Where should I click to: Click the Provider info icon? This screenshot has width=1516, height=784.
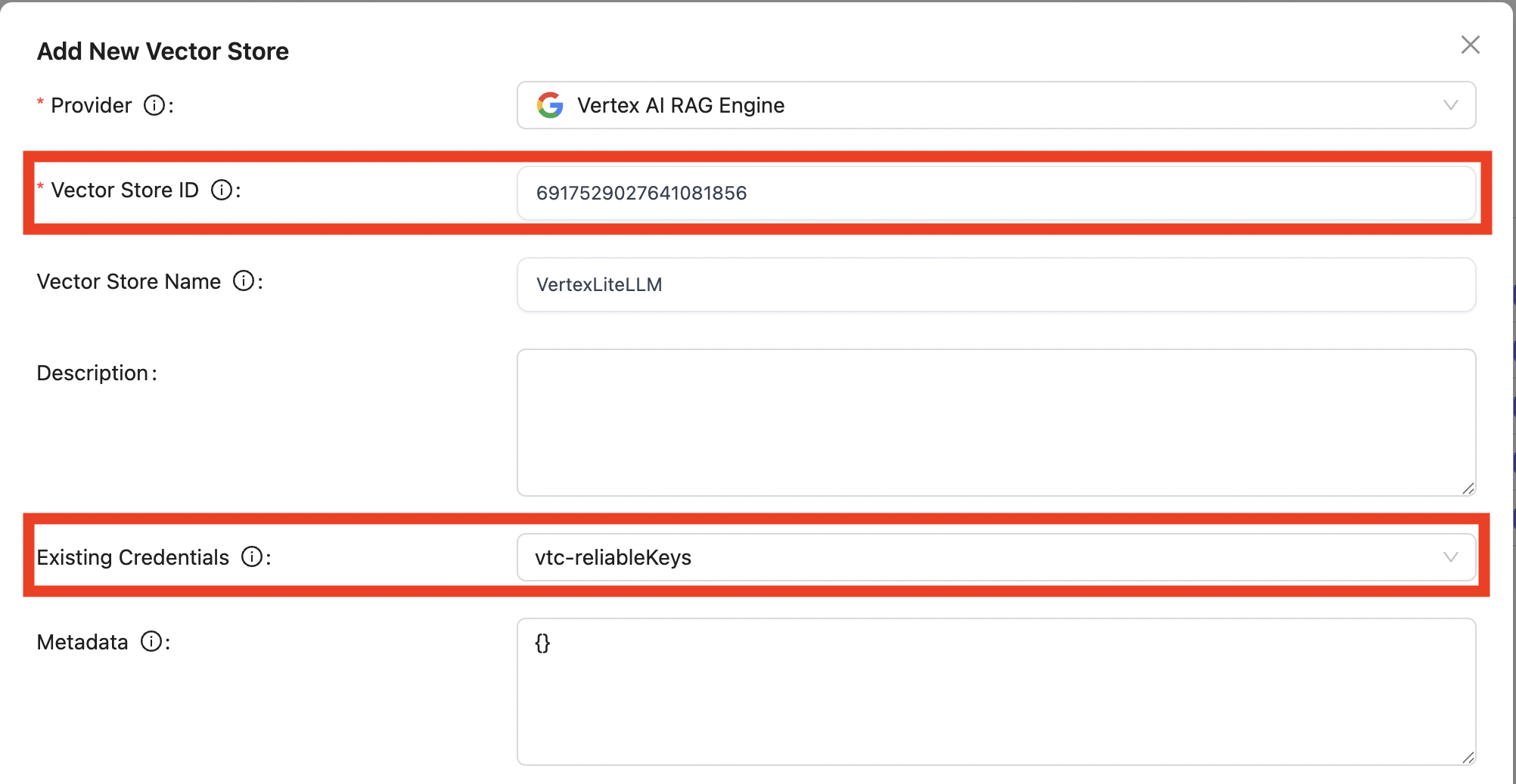[x=154, y=105]
